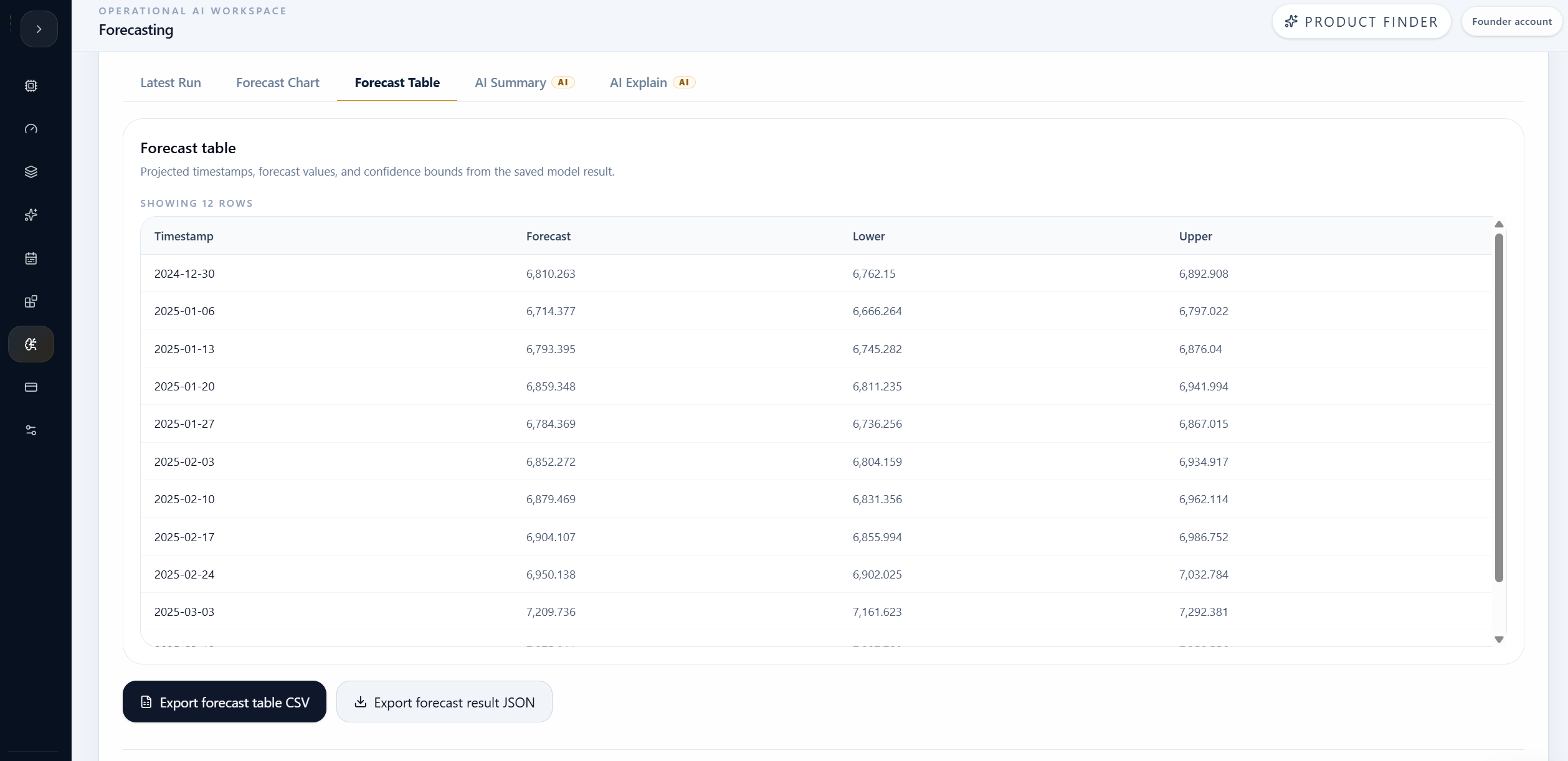Click the file icon in Export CSV button

(x=146, y=702)
